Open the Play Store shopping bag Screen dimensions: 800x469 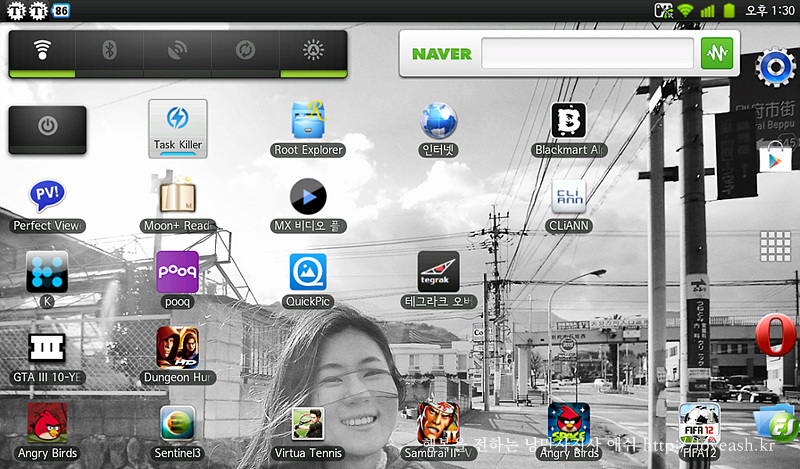776,158
